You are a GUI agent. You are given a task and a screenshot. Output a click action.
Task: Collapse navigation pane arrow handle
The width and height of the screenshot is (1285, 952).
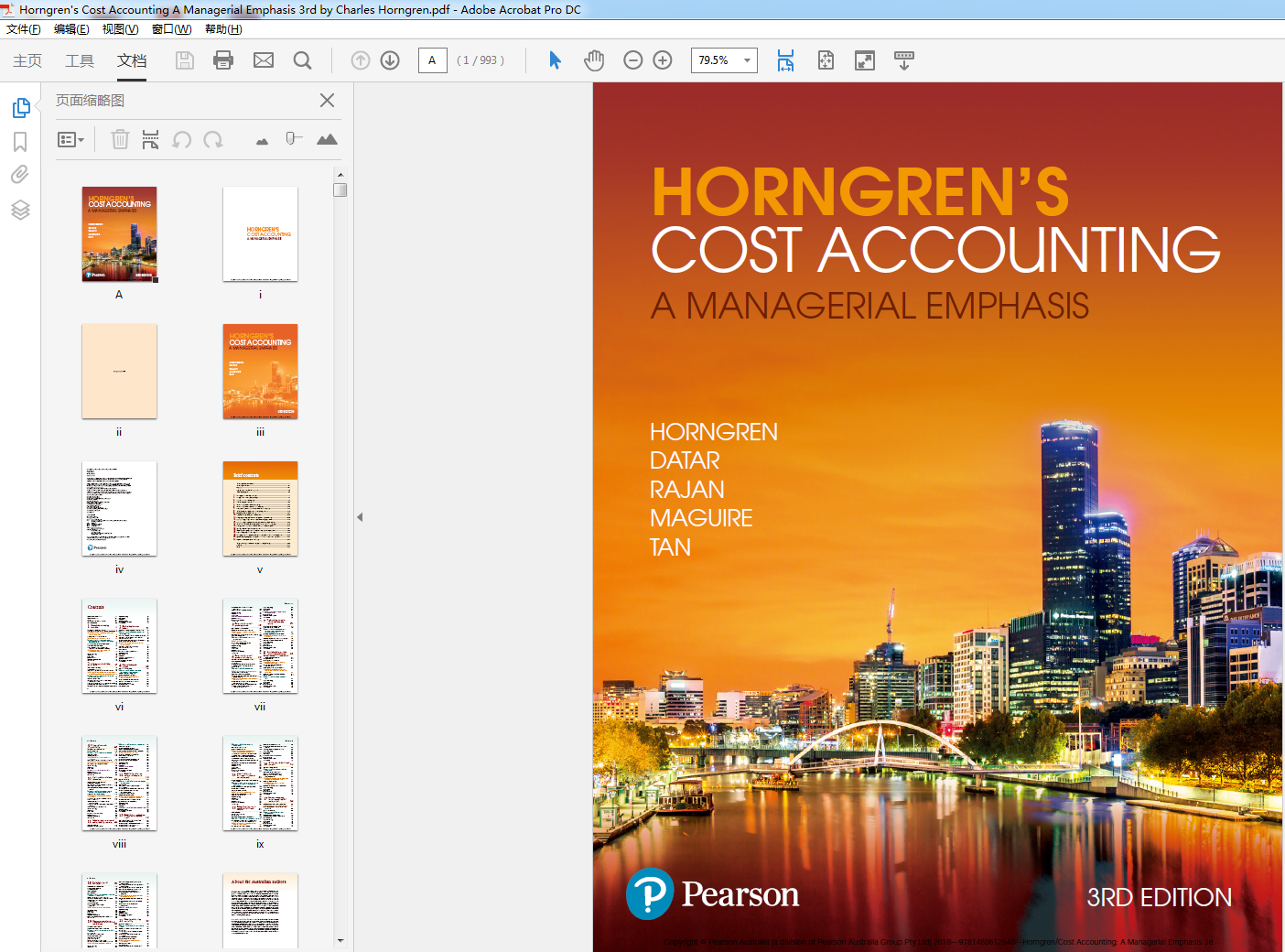[360, 517]
